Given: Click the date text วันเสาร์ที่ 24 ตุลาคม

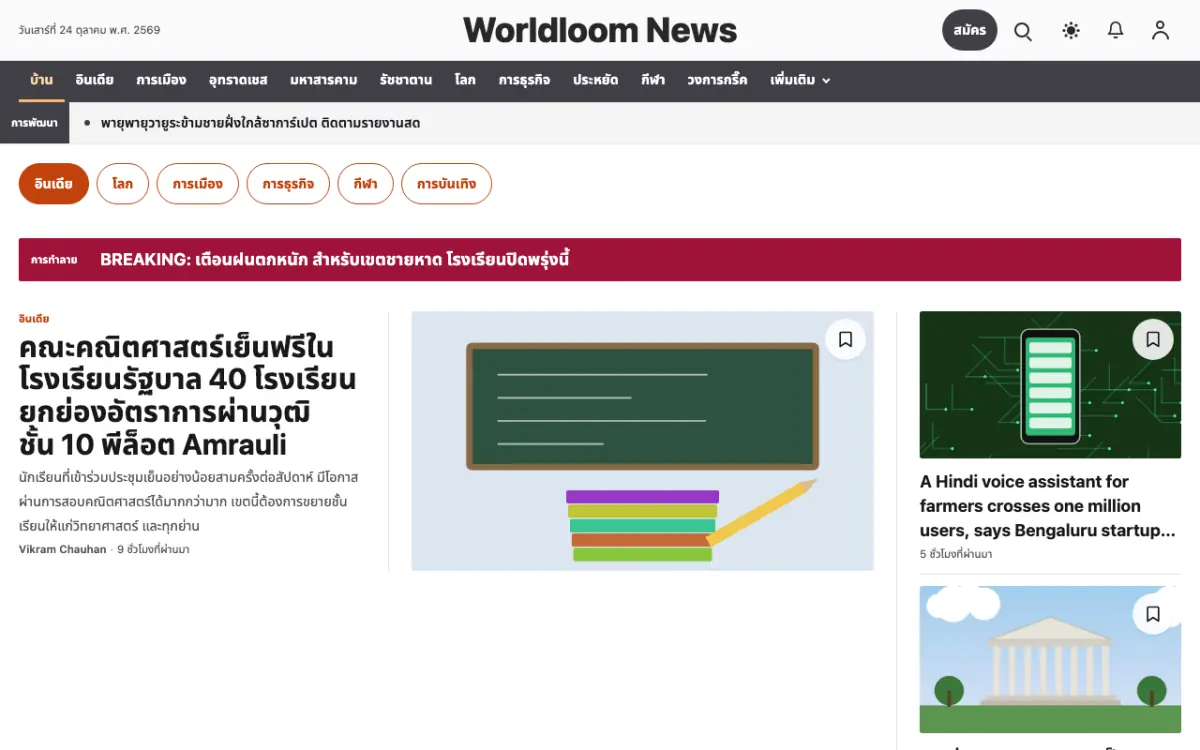Looking at the screenshot, I should tap(89, 30).
